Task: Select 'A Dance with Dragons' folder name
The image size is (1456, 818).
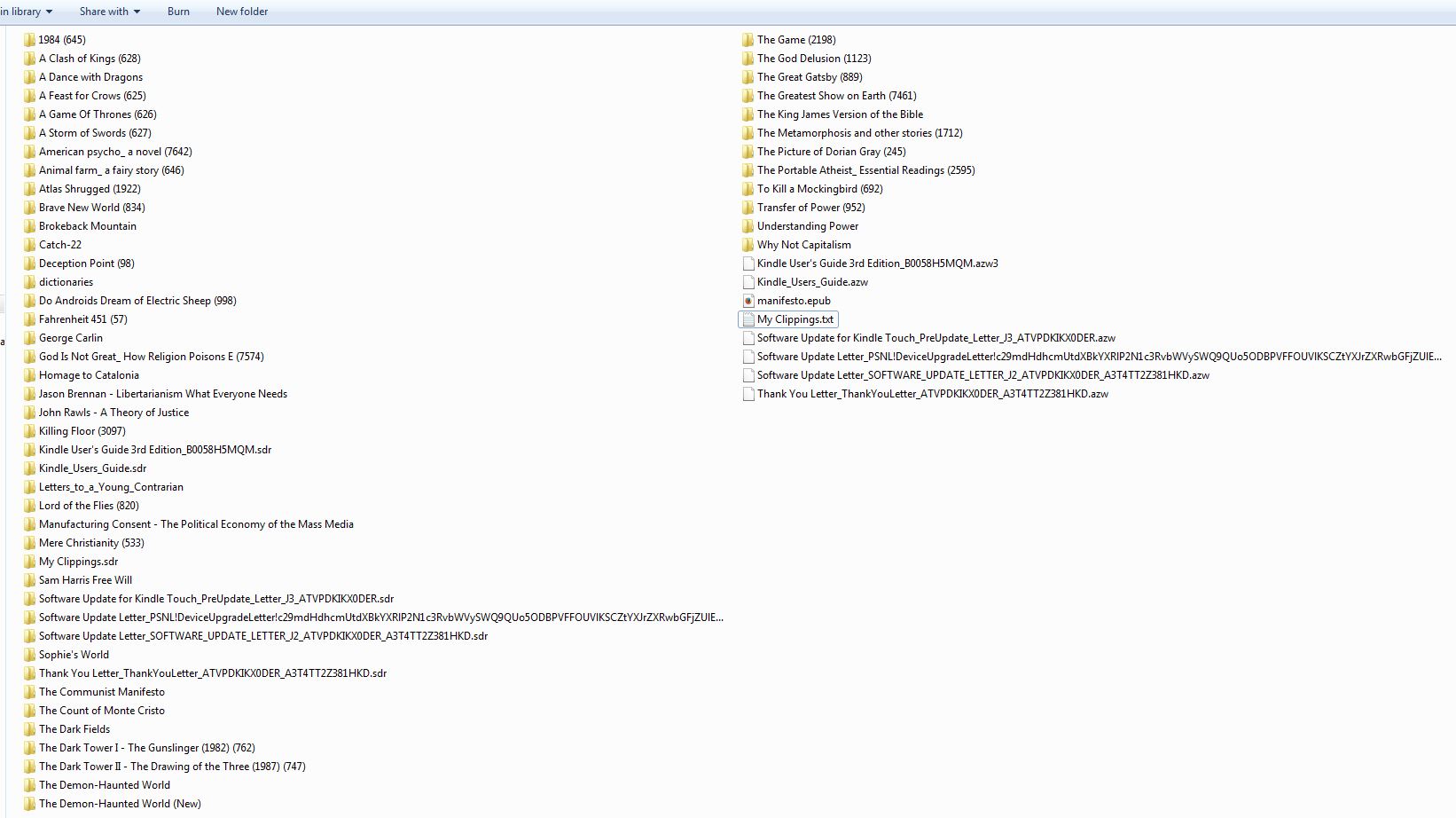Action: coord(90,77)
